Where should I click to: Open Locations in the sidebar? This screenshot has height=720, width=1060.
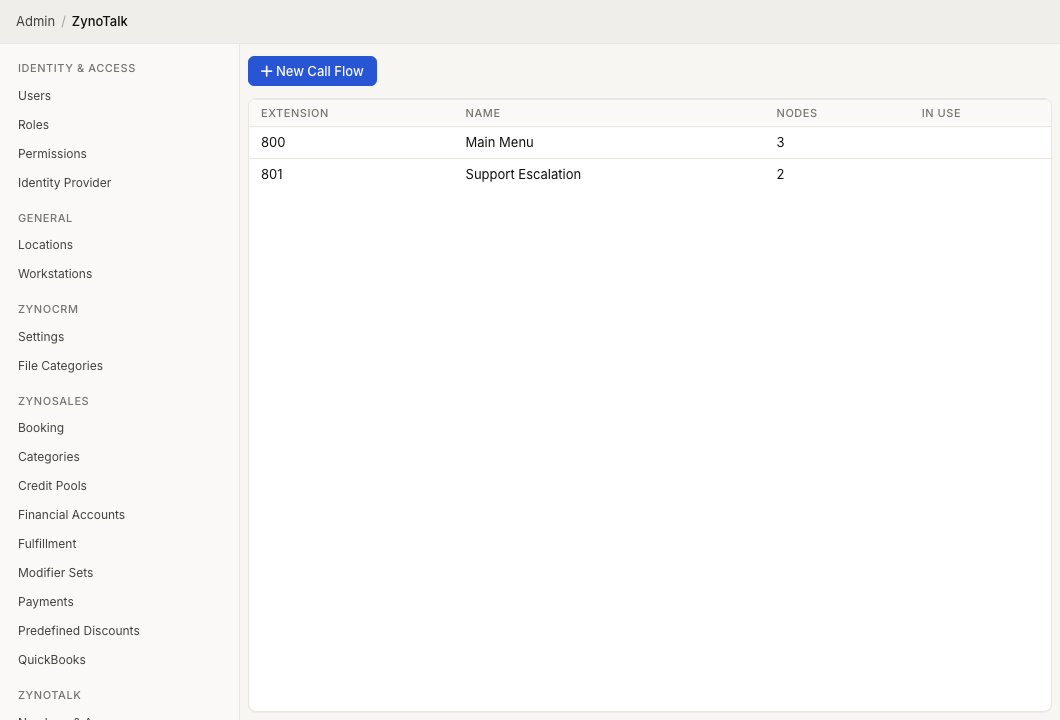45,245
